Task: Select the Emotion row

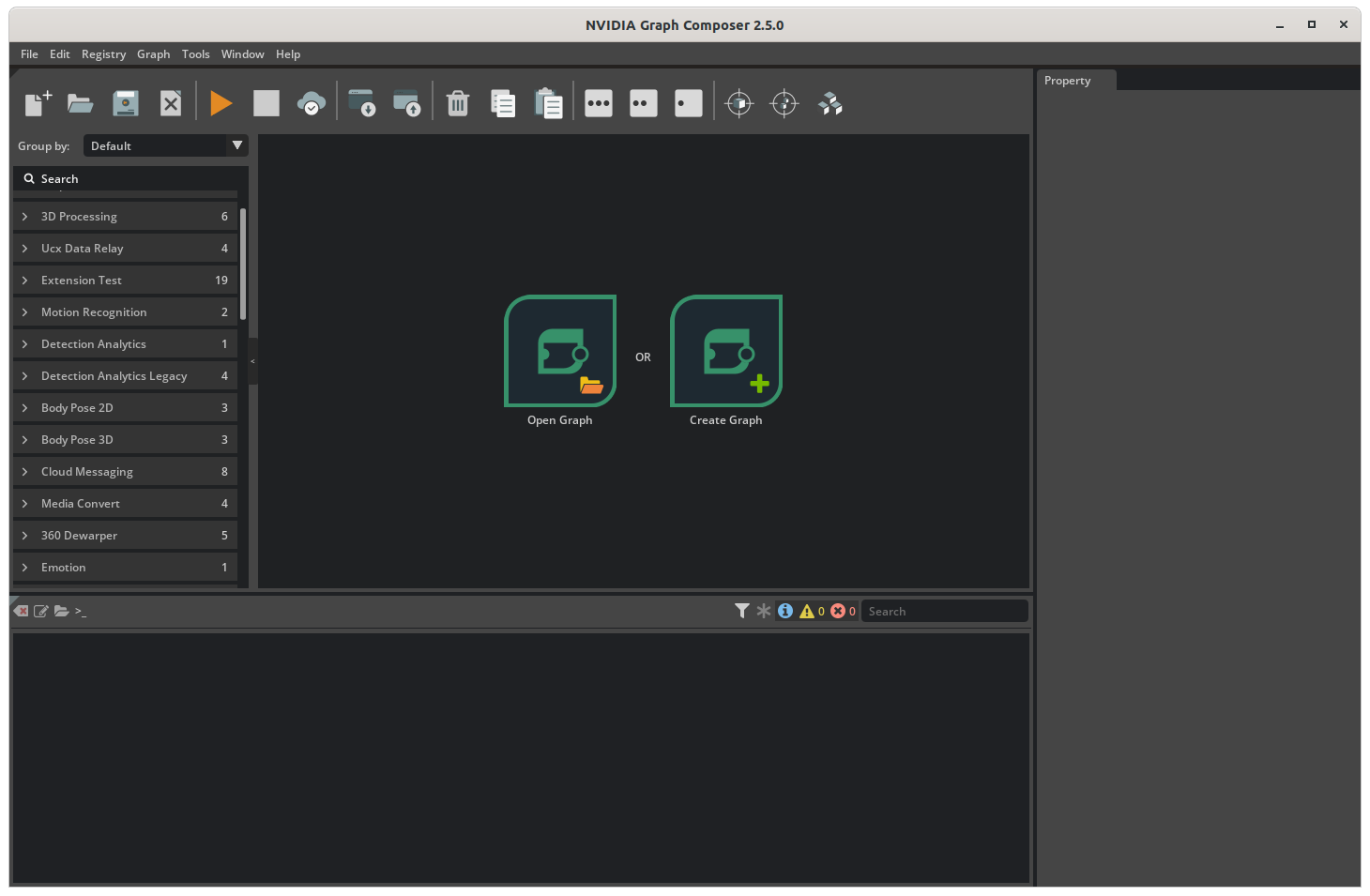Action: pos(126,568)
